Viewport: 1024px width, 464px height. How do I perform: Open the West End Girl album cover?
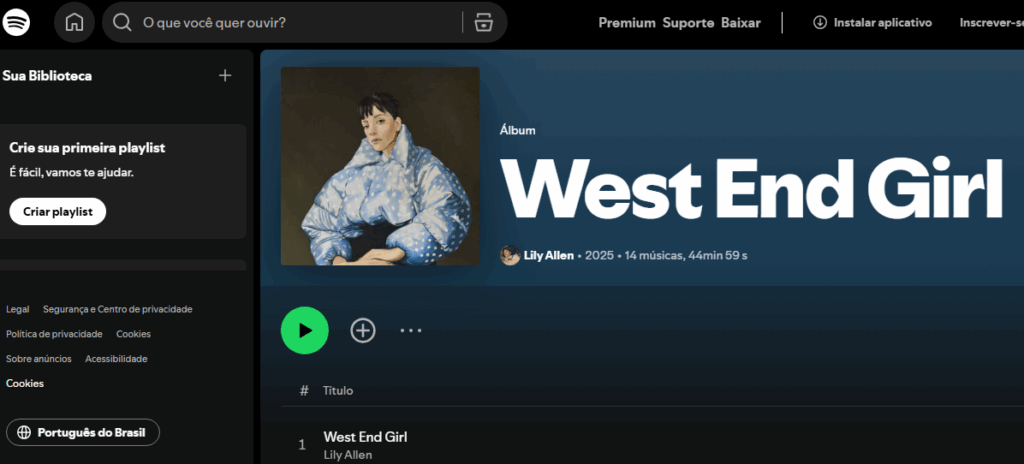[x=380, y=166]
